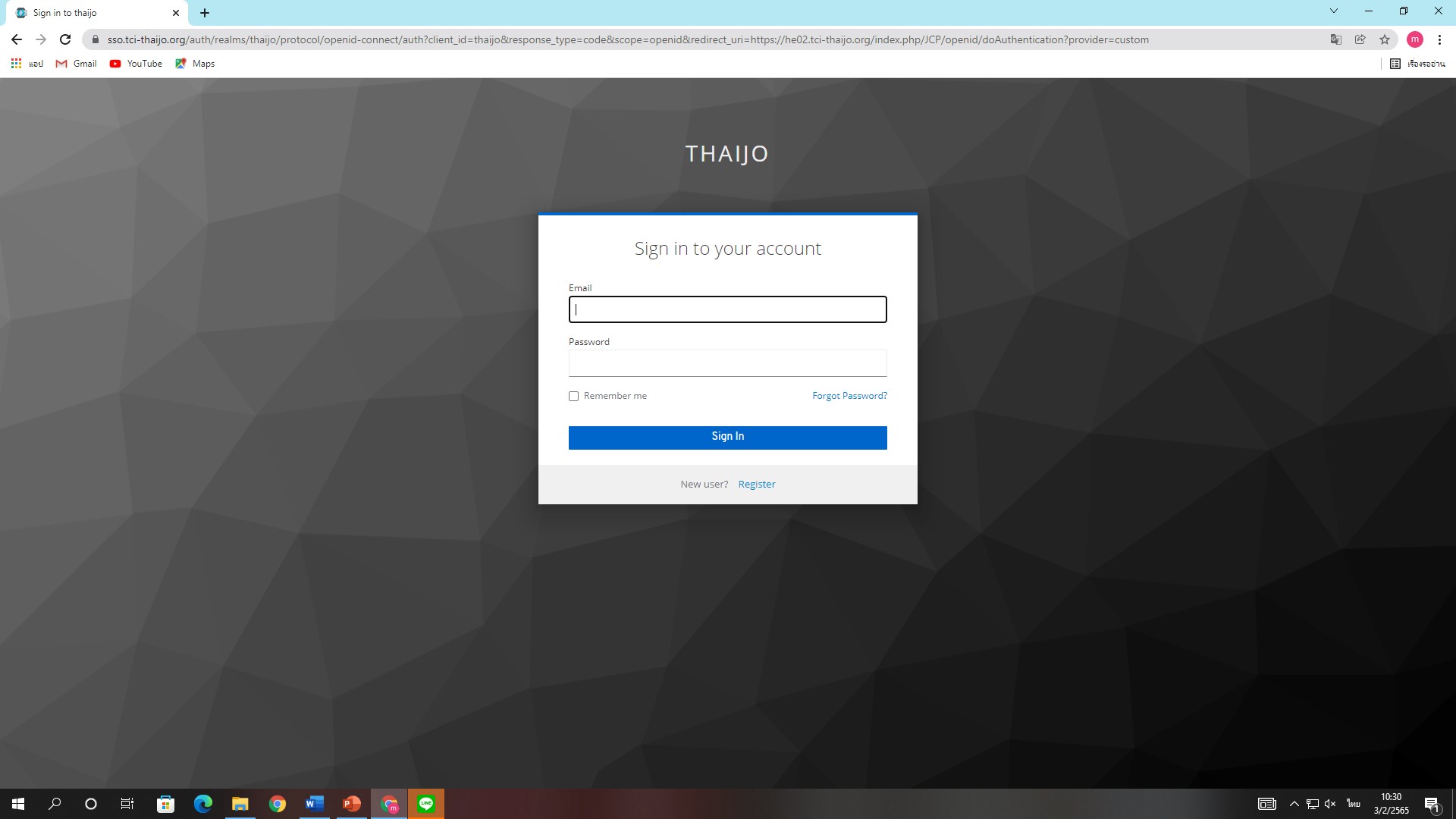The width and height of the screenshot is (1456, 819).
Task: Switch to Microsoft Word on taskbar
Action: click(315, 804)
